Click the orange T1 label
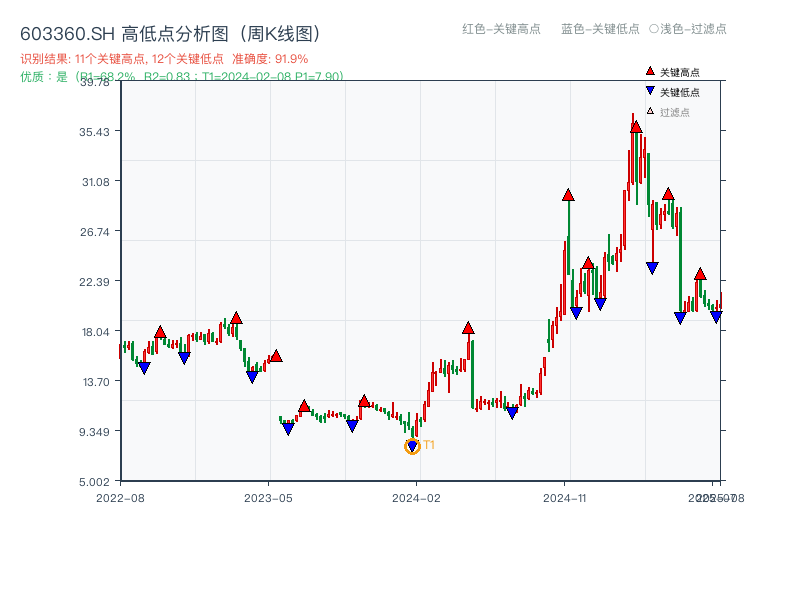 (x=429, y=445)
